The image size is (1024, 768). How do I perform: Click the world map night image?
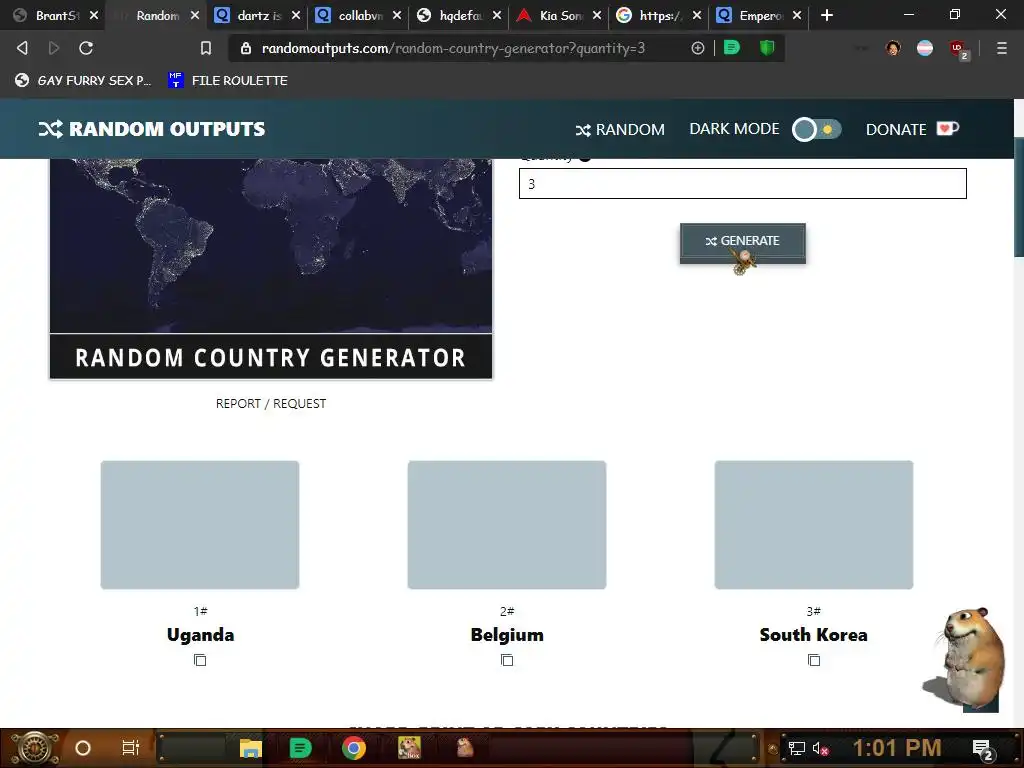click(271, 246)
